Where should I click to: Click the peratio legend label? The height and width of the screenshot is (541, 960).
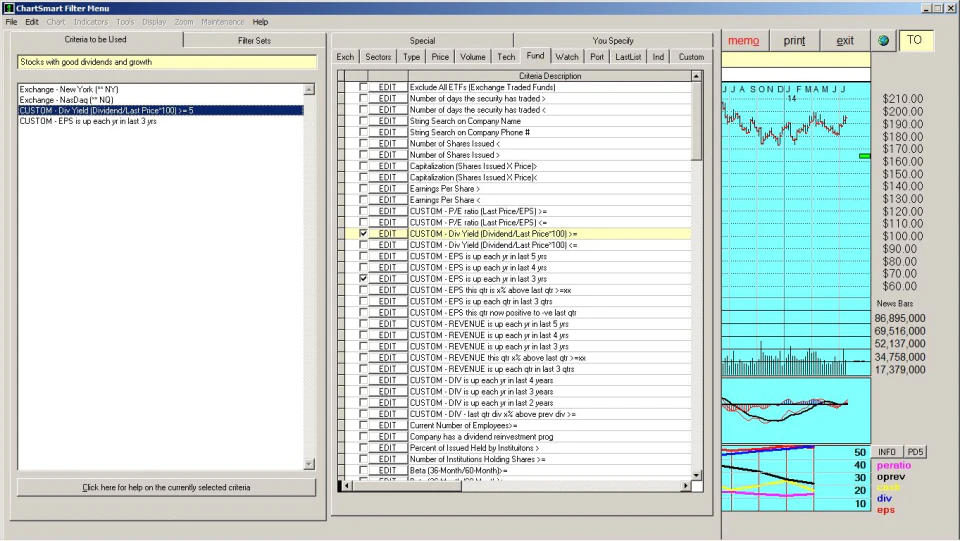893,465
